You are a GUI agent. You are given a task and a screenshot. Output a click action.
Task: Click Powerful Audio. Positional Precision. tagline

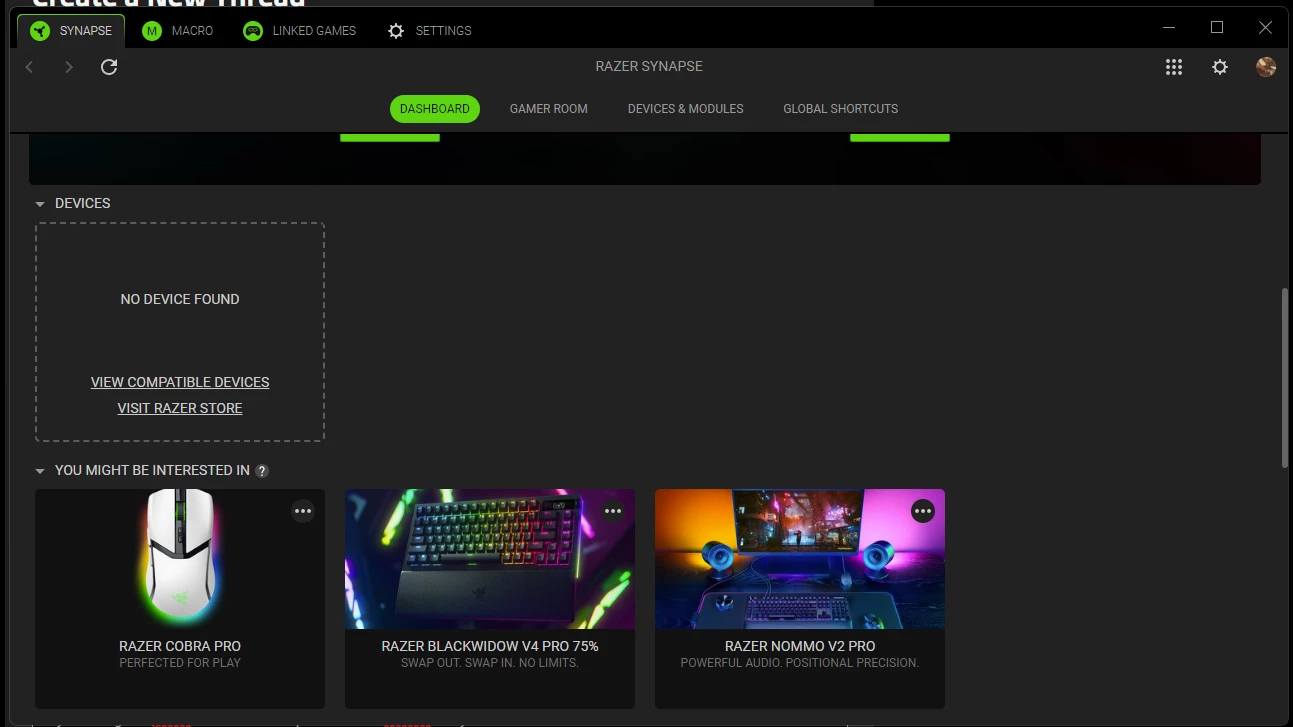(x=800, y=663)
